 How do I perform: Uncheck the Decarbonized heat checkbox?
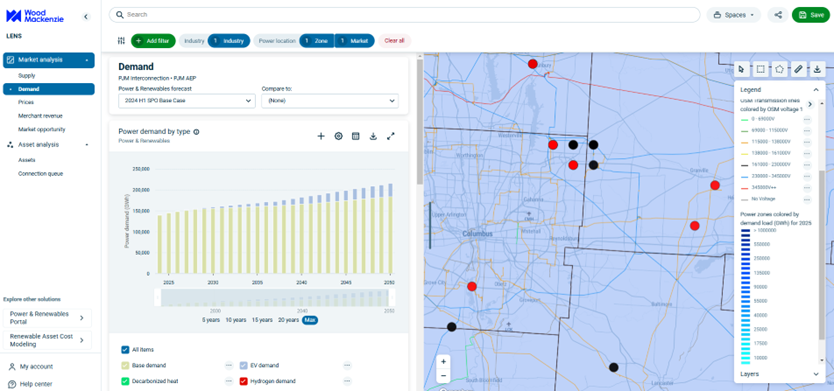125,381
